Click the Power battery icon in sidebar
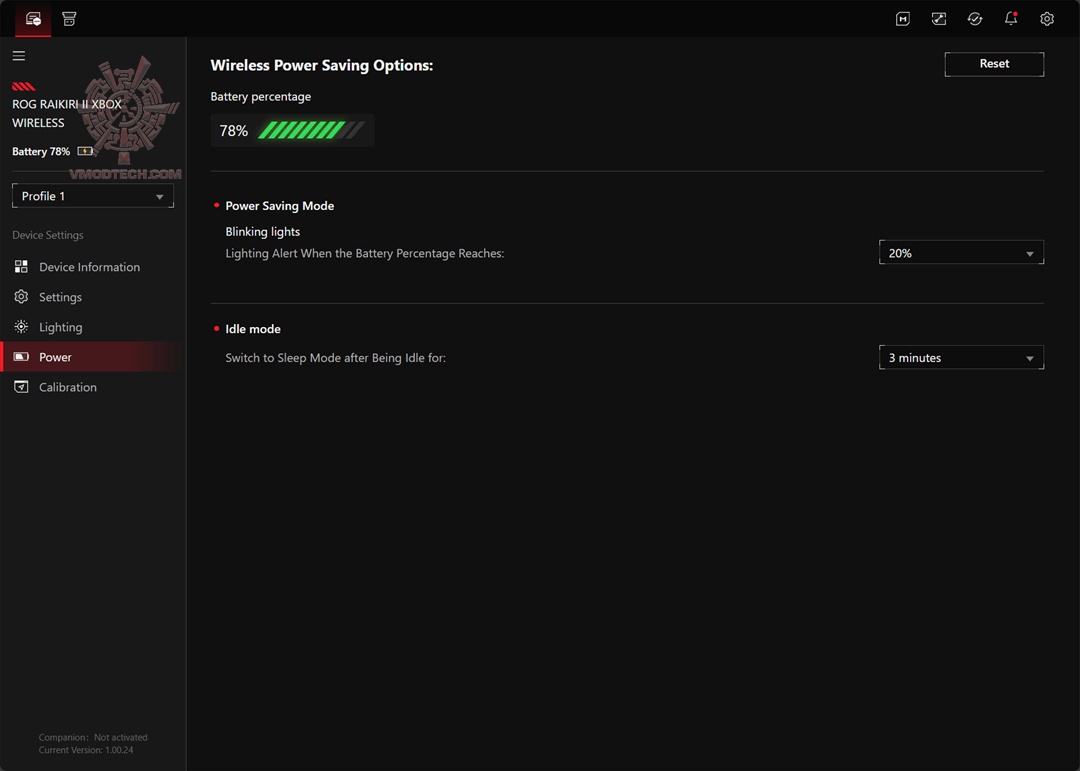The height and width of the screenshot is (771, 1080). point(21,357)
